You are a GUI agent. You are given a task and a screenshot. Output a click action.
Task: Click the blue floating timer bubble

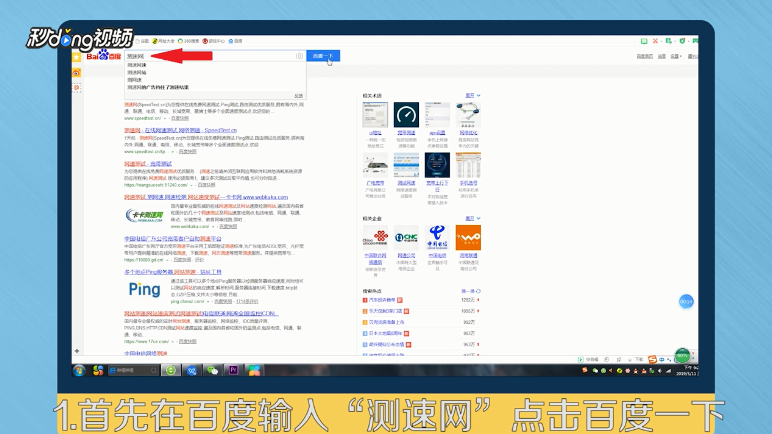[x=686, y=301]
